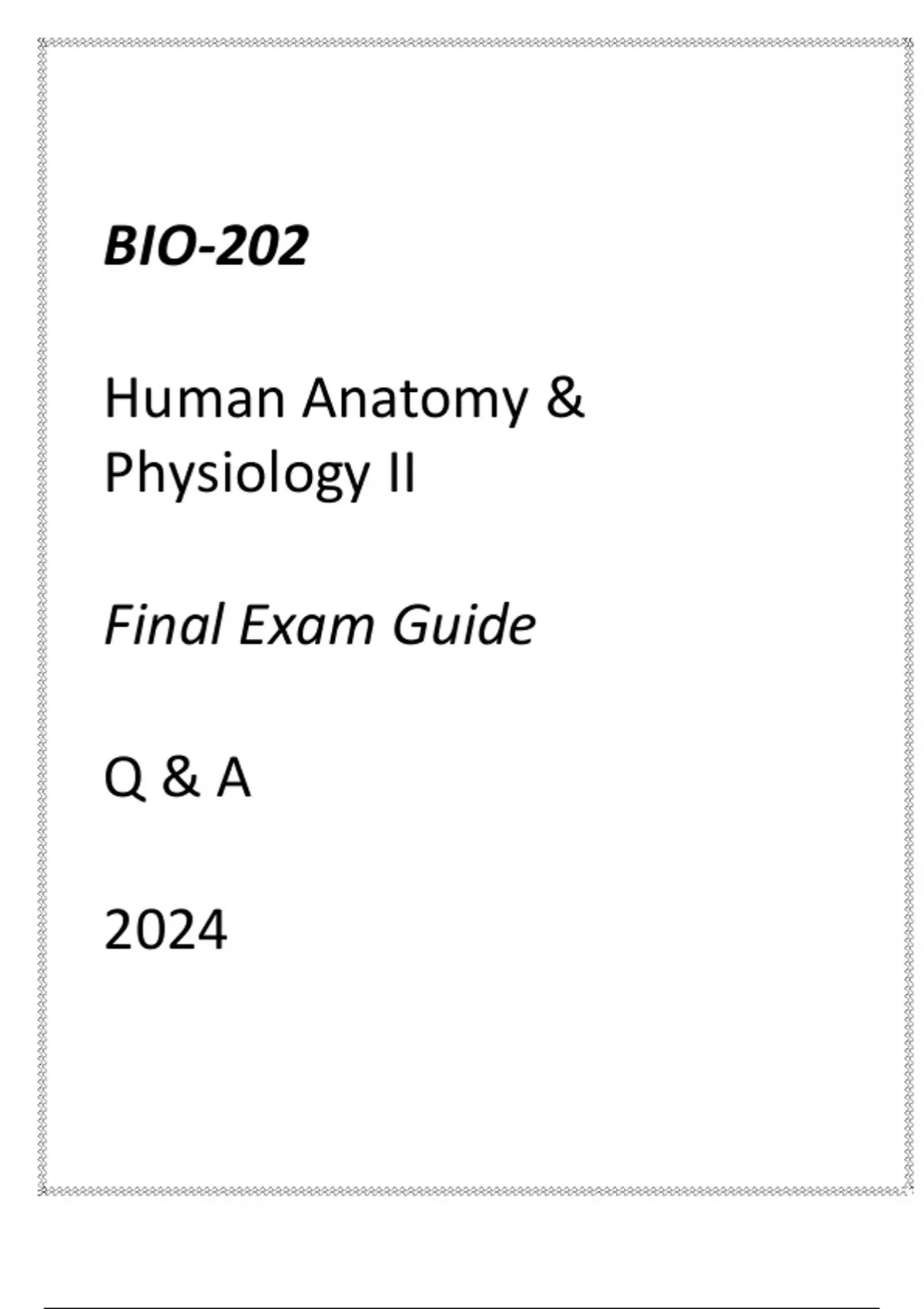This screenshot has height=1309, width=924.
Task: Click the horizontal line below the border
Action: point(462,1307)
